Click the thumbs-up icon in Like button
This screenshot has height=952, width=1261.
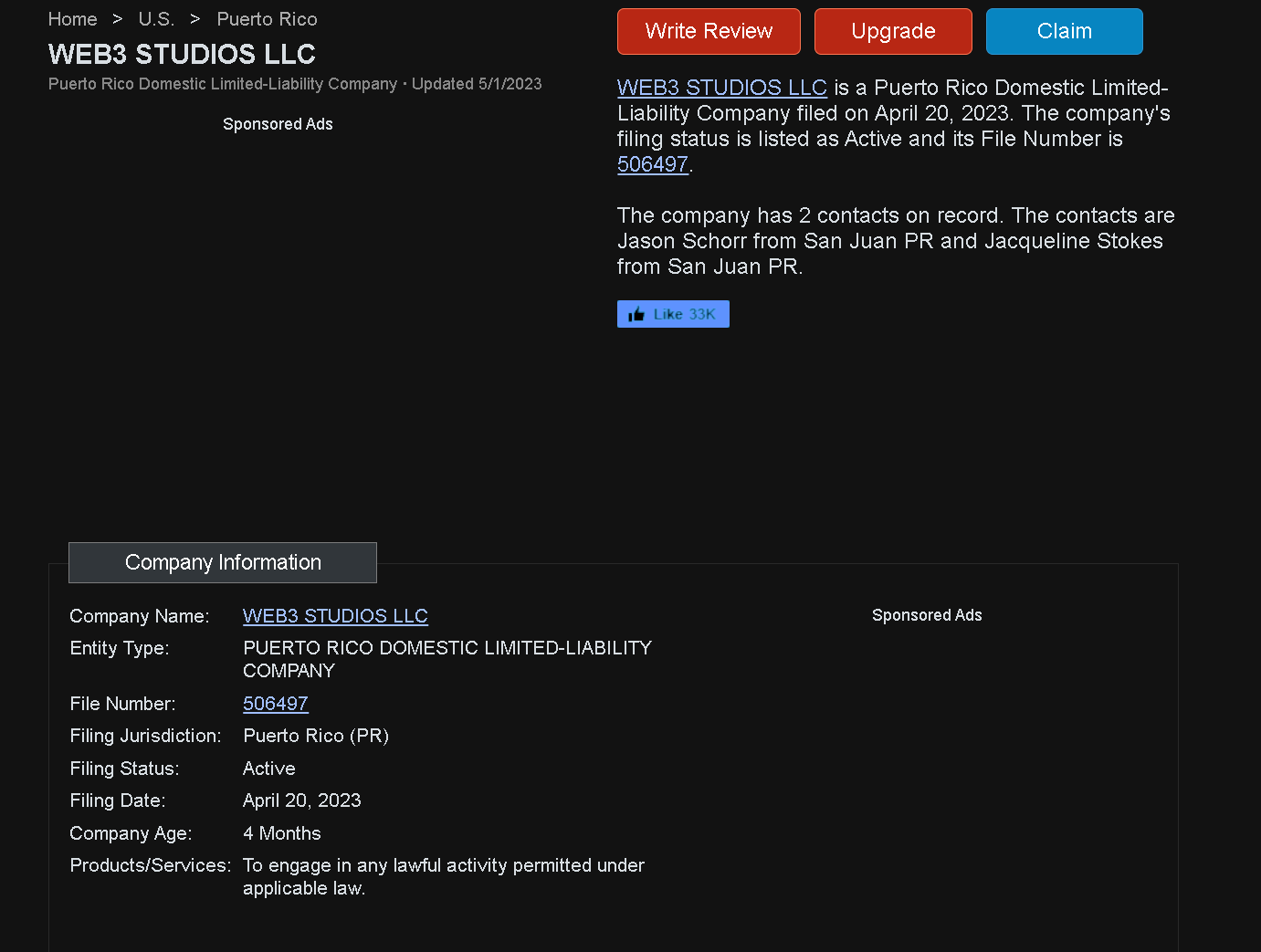[636, 314]
